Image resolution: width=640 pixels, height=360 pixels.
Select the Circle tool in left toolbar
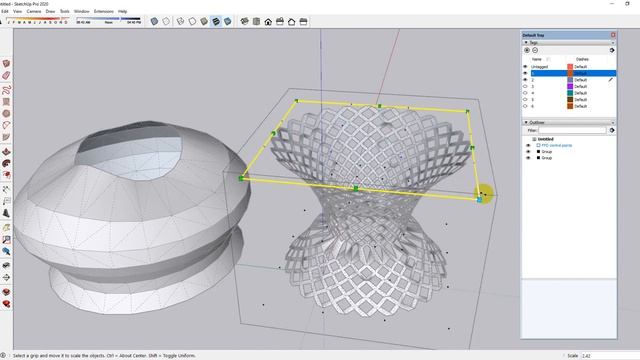click(6, 113)
